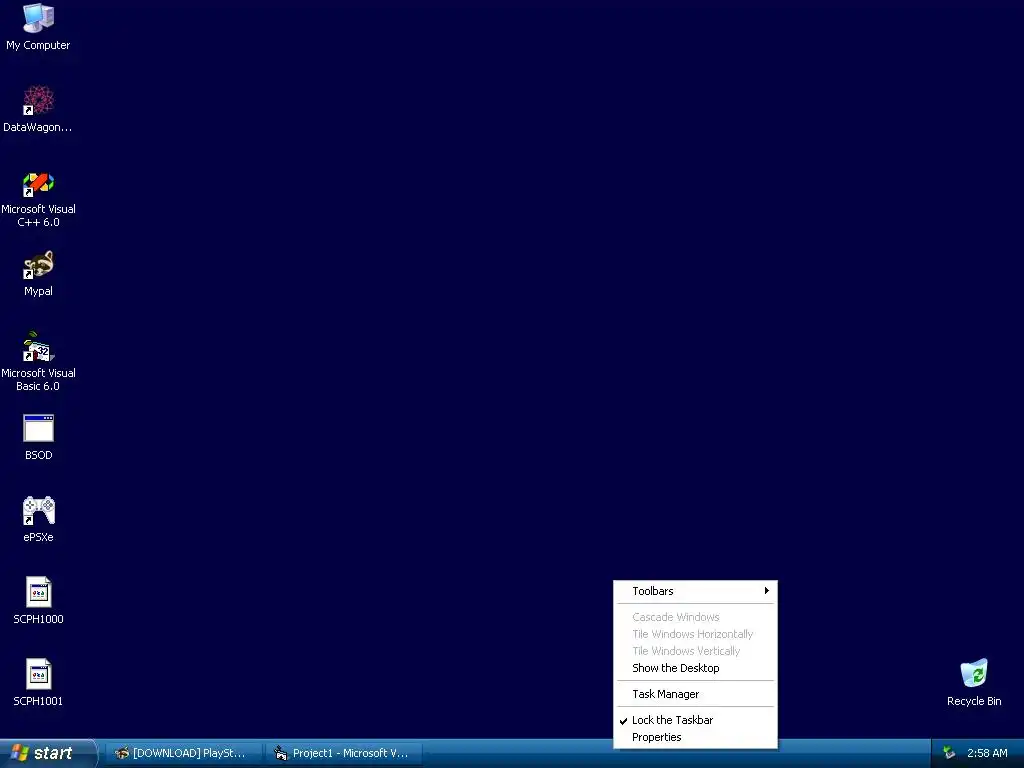Click the Tile Windows Horizontally entry
The image size is (1024, 768).
click(696, 634)
